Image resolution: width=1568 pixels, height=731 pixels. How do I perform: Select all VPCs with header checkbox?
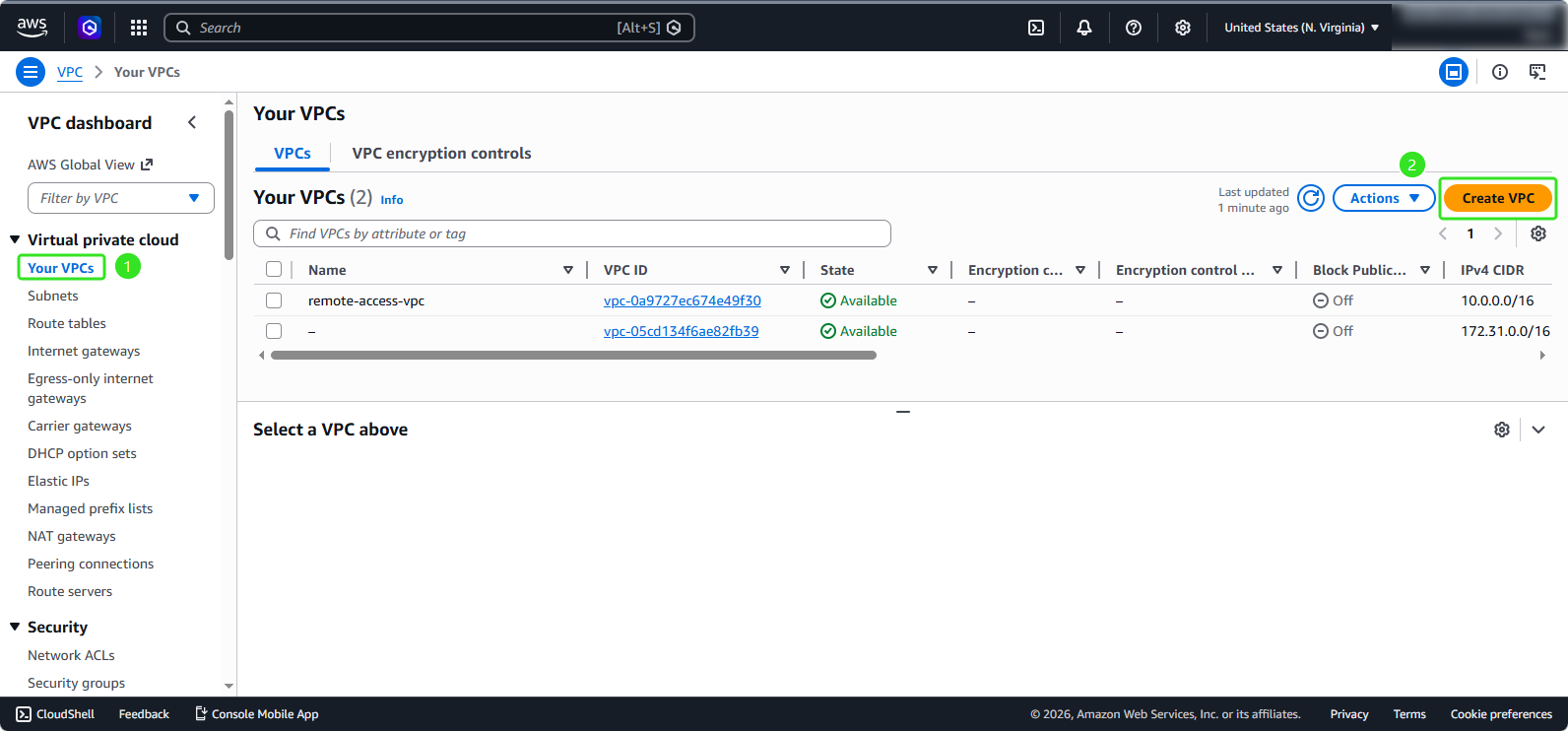coord(274,269)
